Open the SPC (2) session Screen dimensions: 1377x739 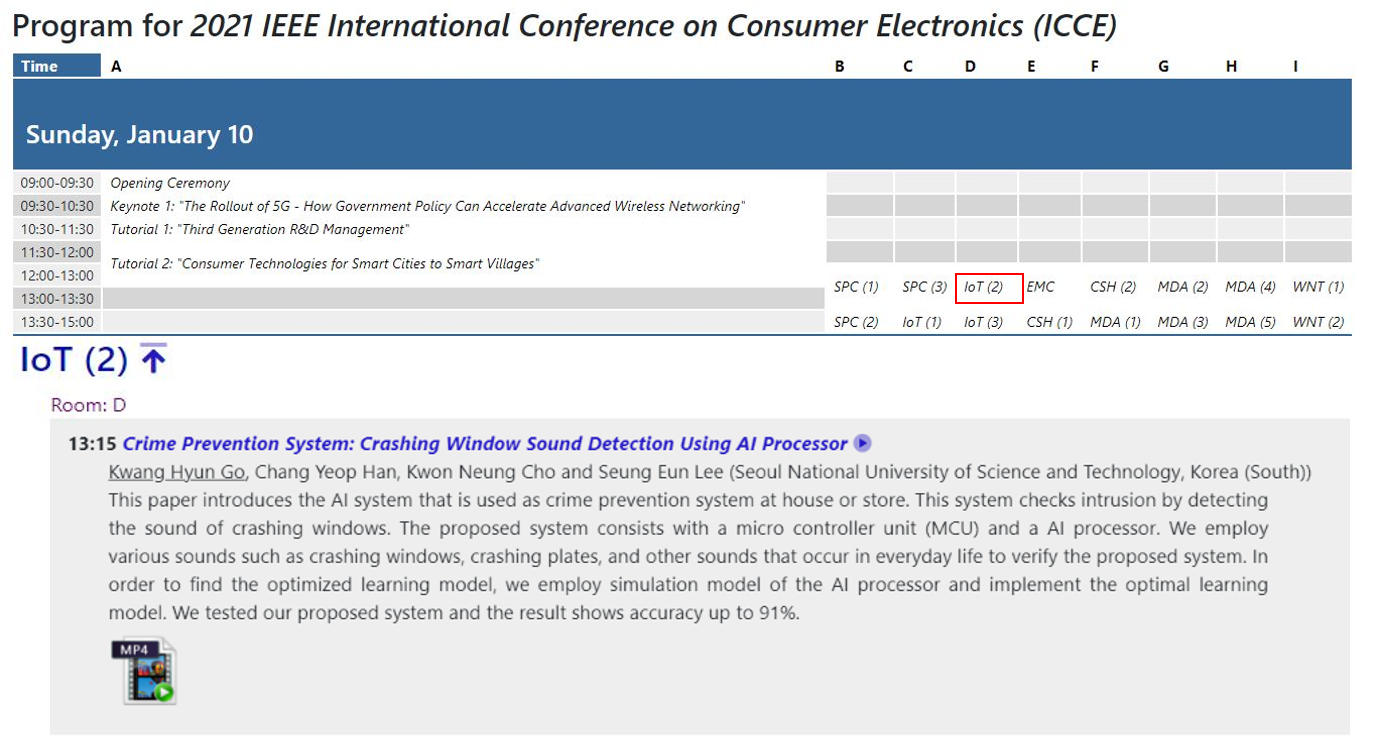(x=856, y=322)
